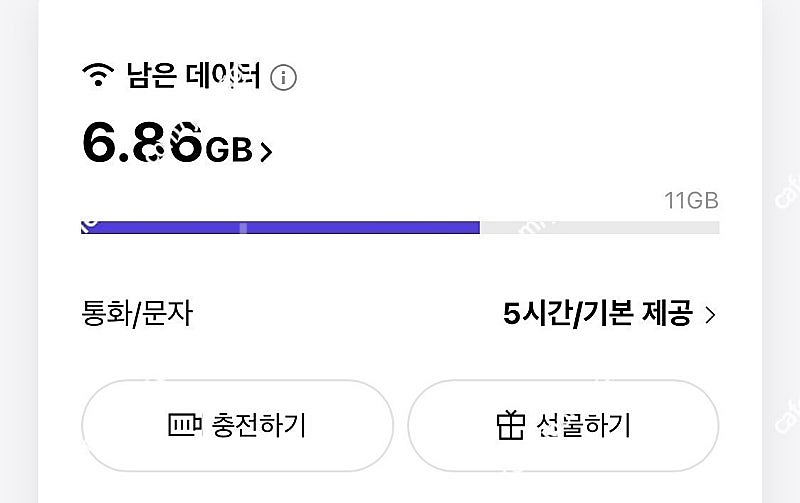Screen dimensions: 800x503
Task: Open the 5시간/기본 제공 details text
Action: (597, 315)
